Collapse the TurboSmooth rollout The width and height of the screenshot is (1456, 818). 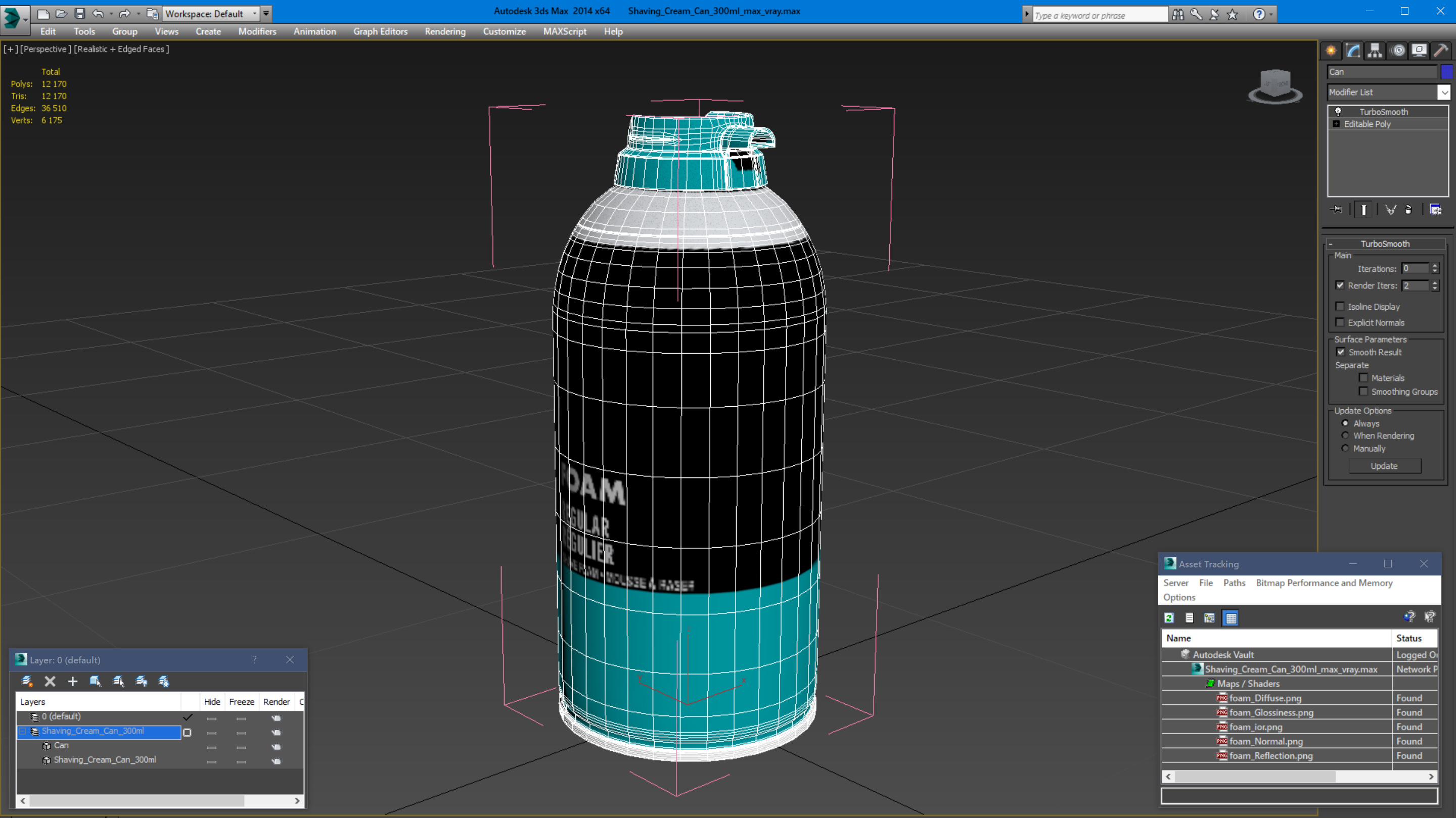click(x=1330, y=244)
